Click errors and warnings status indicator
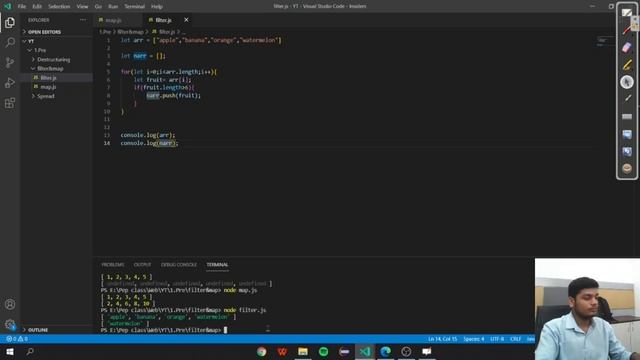 point(17,339)
